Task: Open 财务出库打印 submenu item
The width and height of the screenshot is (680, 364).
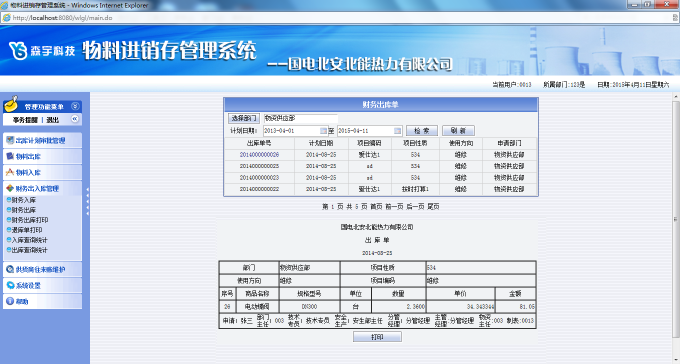Action: coord(30,220)
